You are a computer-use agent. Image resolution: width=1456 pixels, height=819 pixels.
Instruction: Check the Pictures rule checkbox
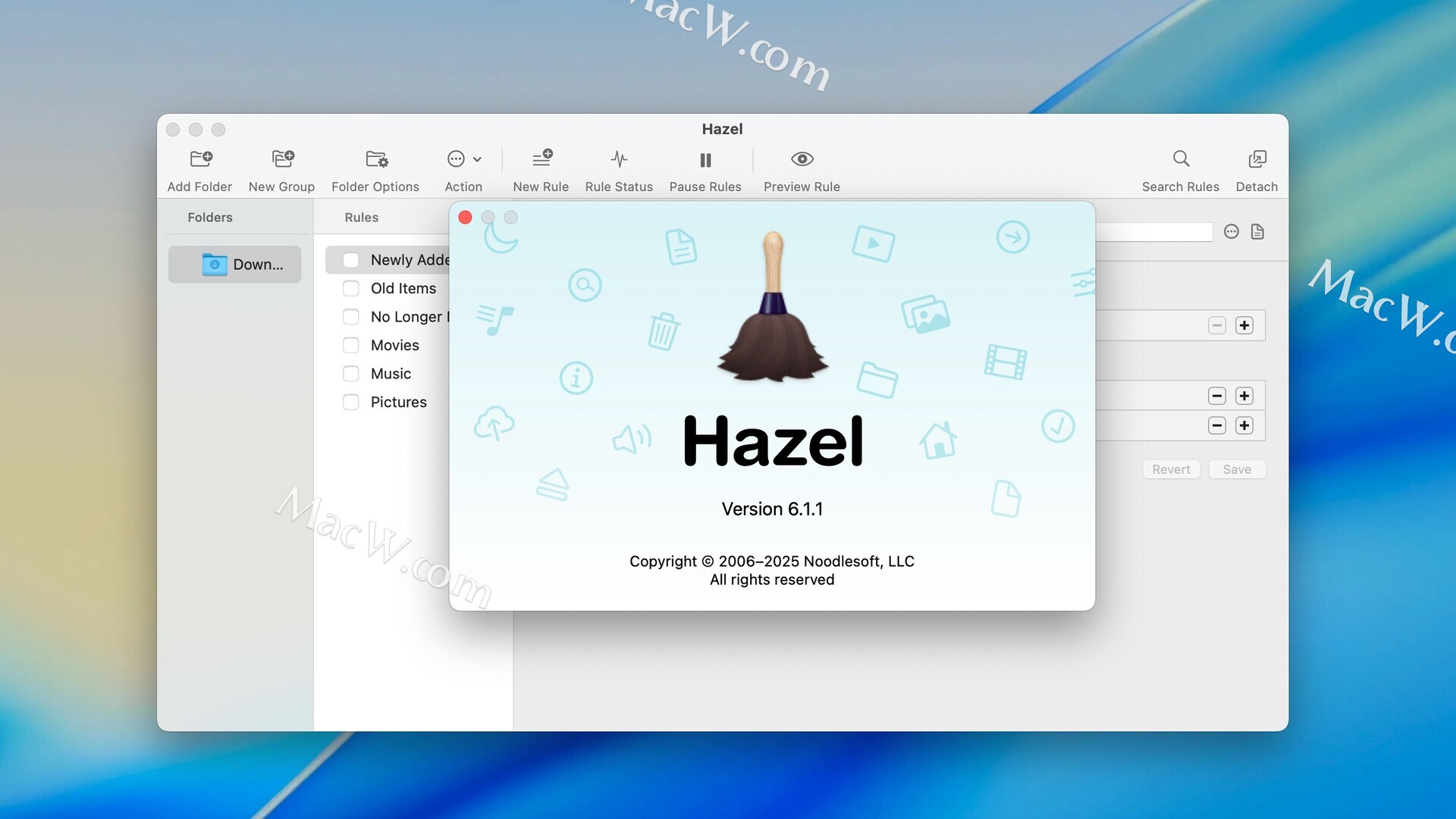[350, 402]
